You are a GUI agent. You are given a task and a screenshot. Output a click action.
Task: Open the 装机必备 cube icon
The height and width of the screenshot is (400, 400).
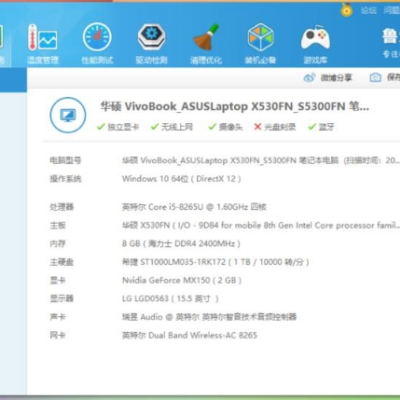point(260,43)
